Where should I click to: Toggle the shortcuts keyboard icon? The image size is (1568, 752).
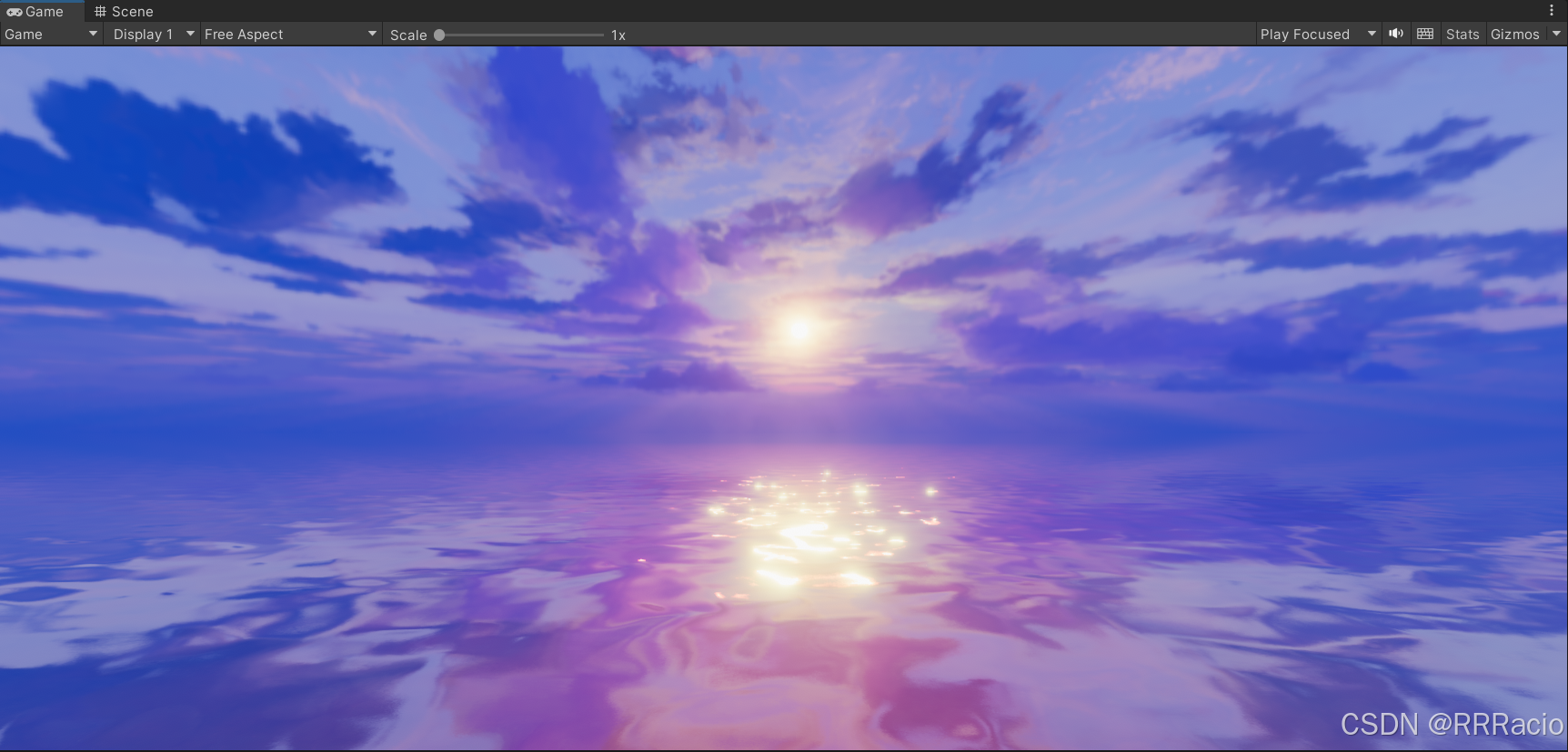pos(1425,34)
